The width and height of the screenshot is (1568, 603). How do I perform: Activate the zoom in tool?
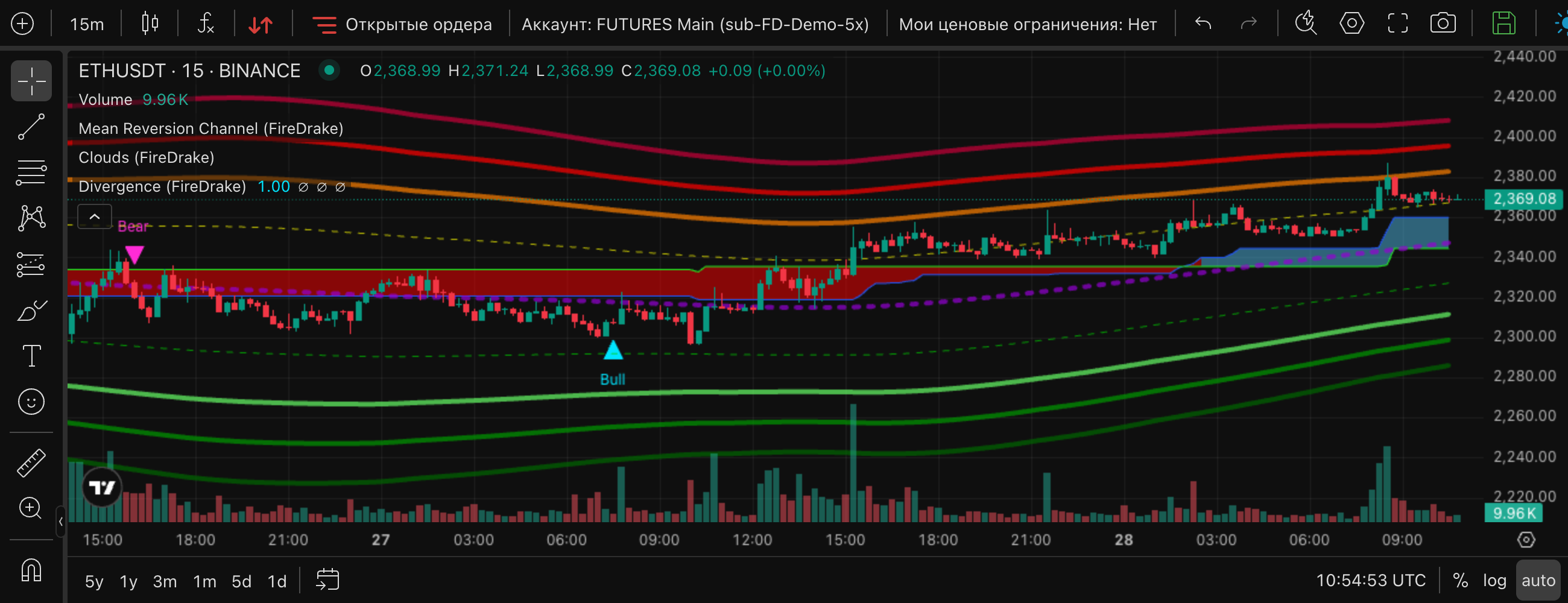[x=31, y=508]
